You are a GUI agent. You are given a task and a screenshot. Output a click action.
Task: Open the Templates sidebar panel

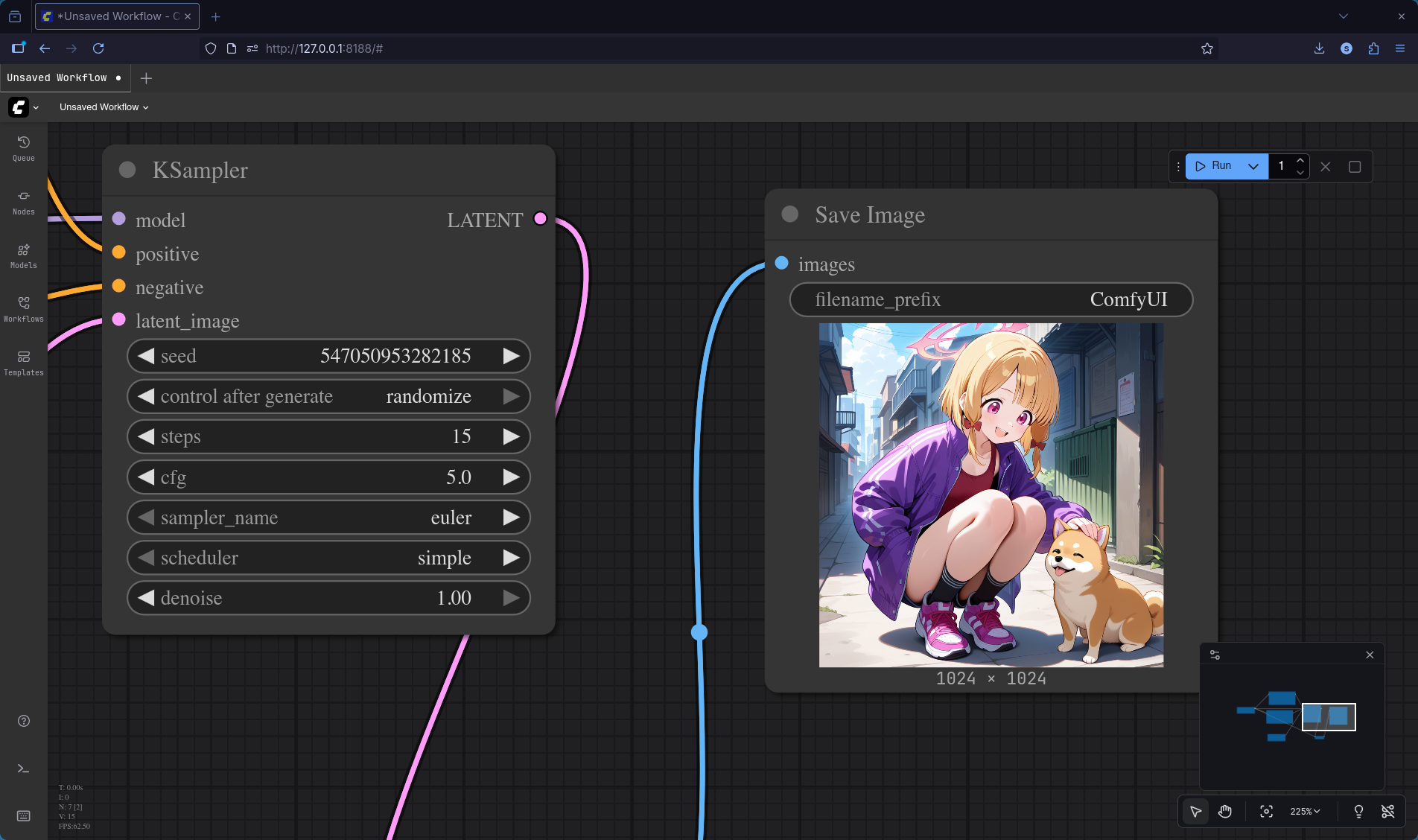[23, 362]
